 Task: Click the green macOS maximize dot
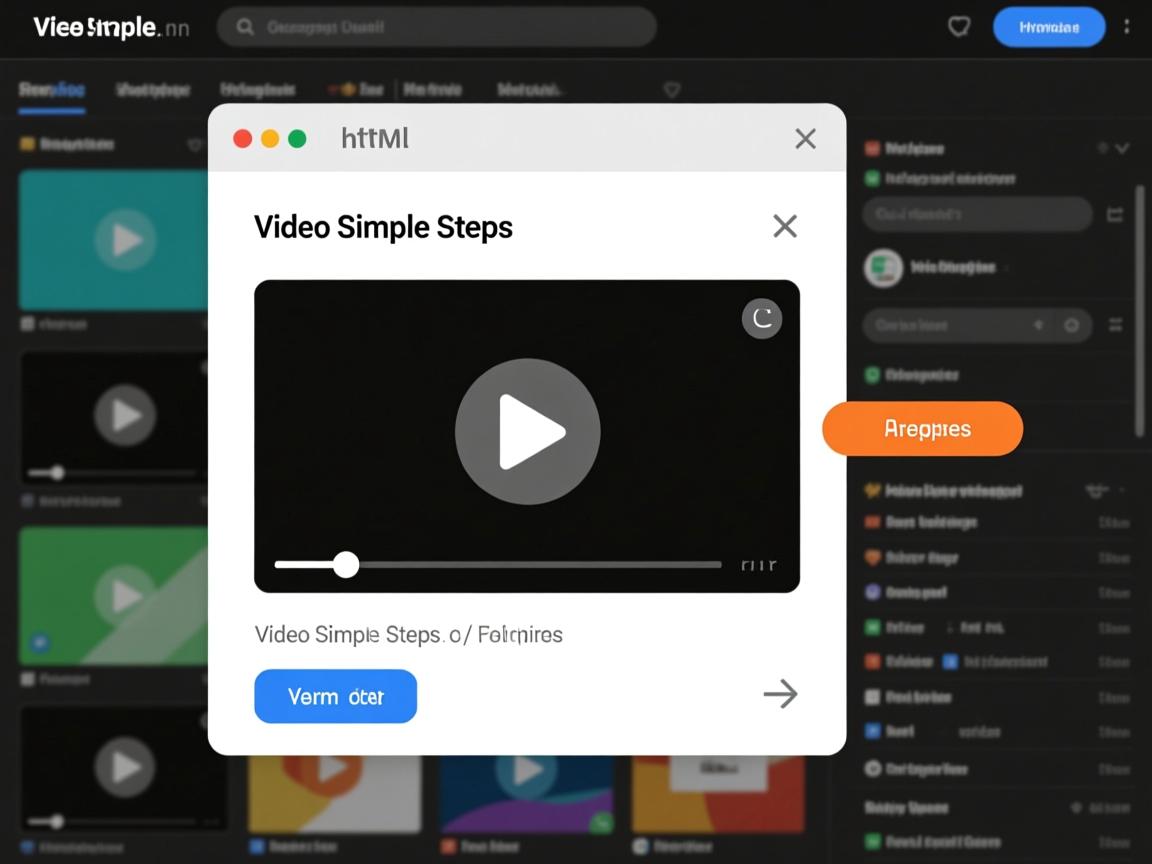click(x=297, y=139)
